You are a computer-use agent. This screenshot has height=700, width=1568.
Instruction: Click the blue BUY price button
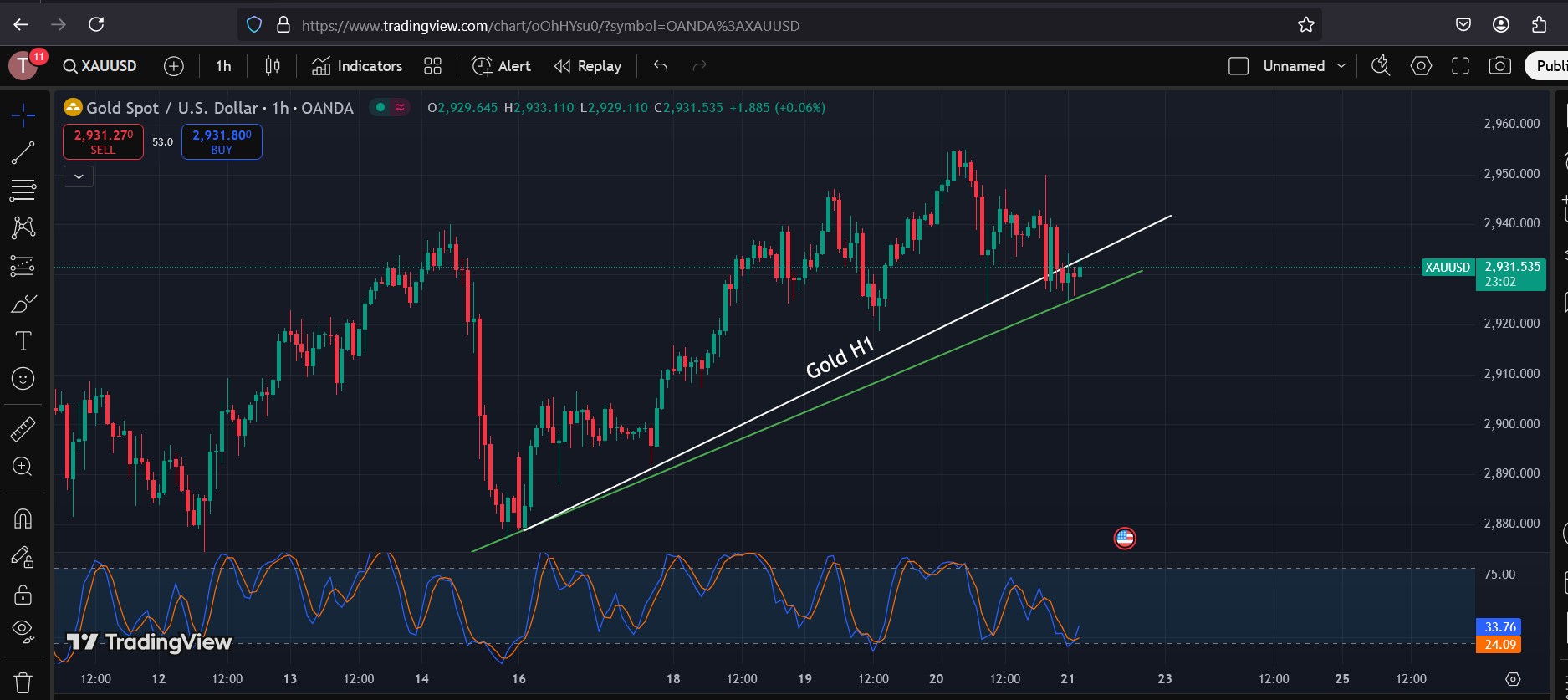pyautogui.click(x=222, y=141)
